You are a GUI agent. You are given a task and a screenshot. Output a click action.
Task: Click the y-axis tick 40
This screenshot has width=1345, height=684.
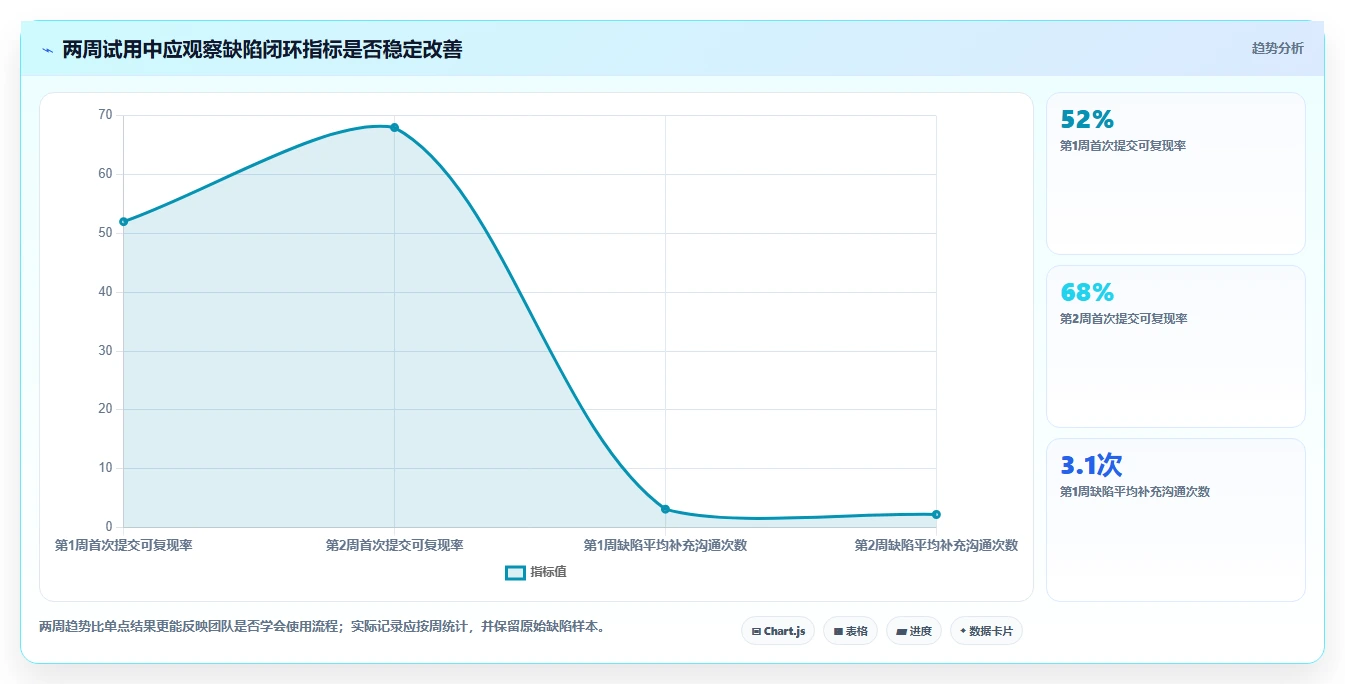pos(105,292)
